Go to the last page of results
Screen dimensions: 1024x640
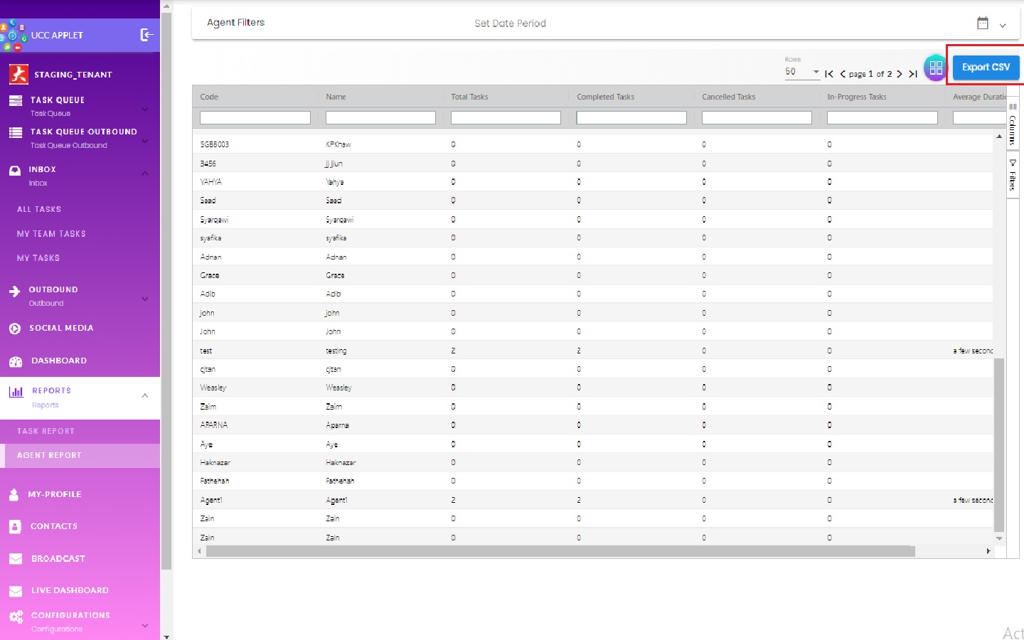tap(913, 74)
